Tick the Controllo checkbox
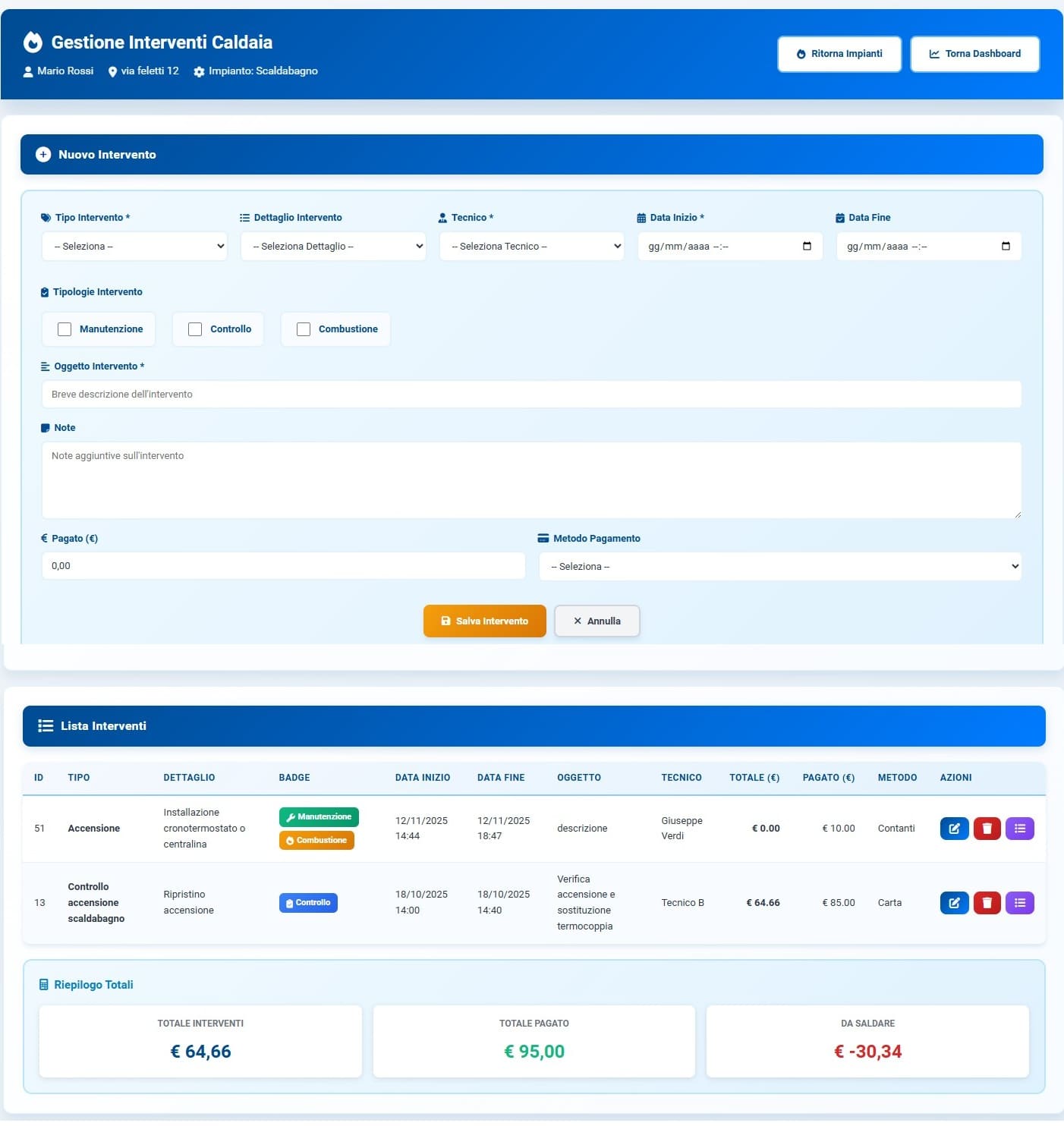This screenshot has width=1064, height=1126. (x=195, y=329)
